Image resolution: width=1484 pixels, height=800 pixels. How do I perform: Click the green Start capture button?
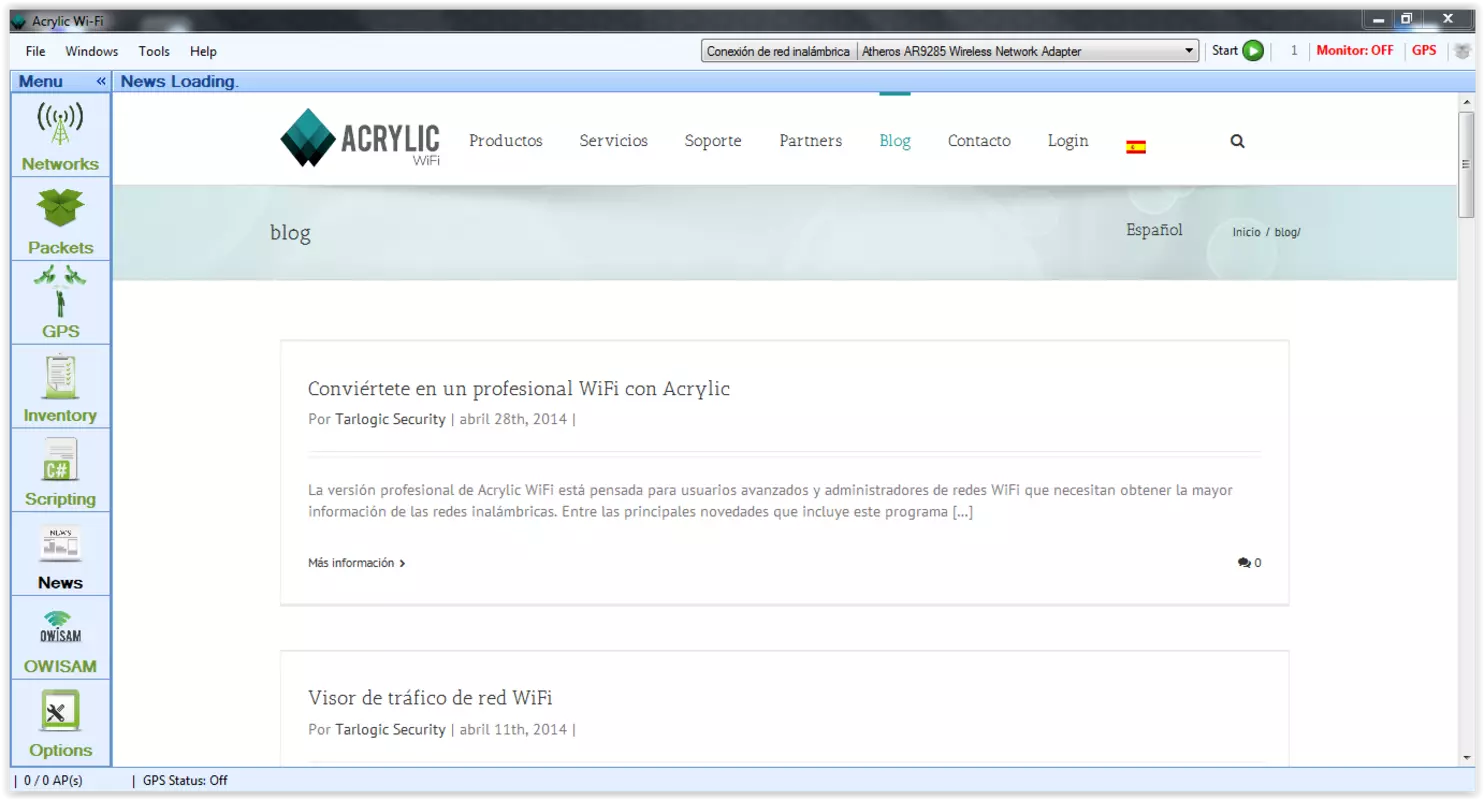(1253, 51)
